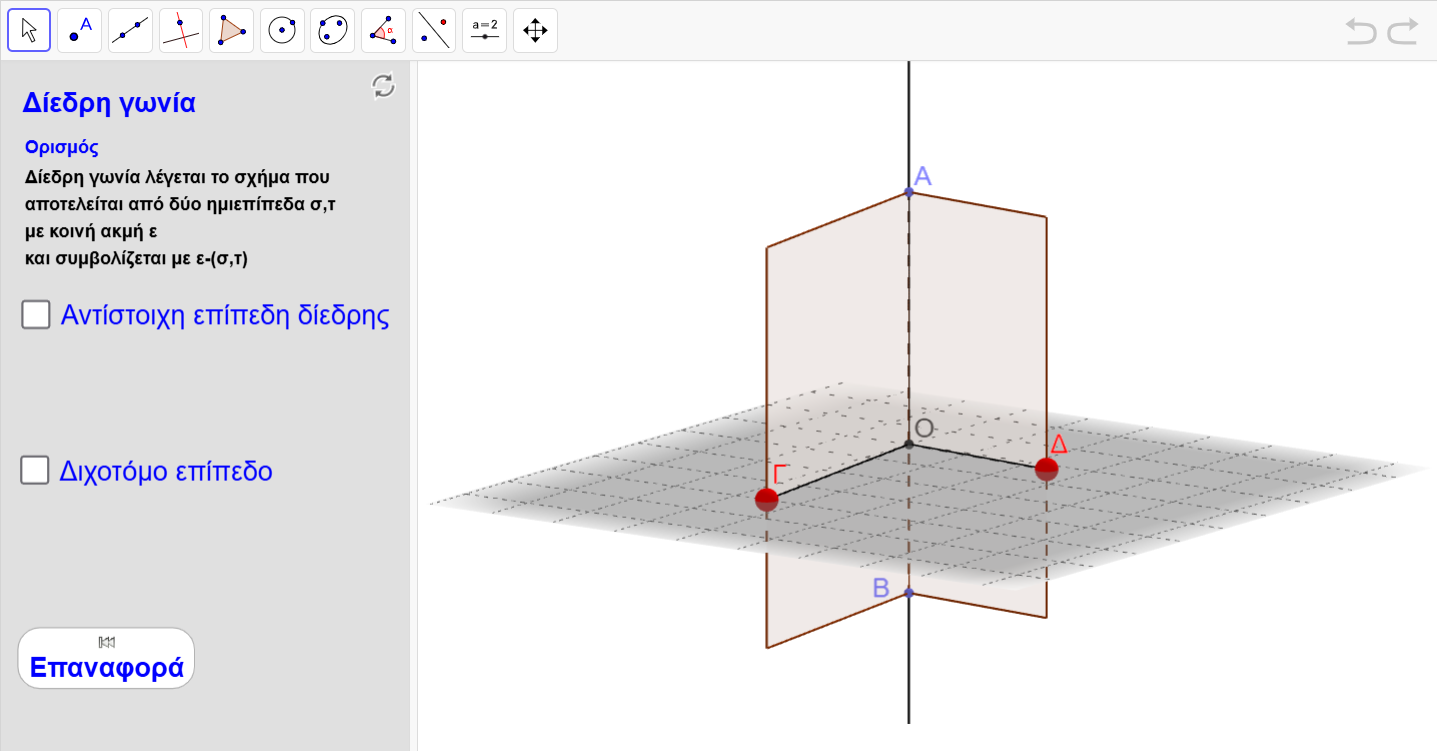Enable the Αντίστοιχη επίπεδη δίεδρης checkbox

tap(36, 315)
